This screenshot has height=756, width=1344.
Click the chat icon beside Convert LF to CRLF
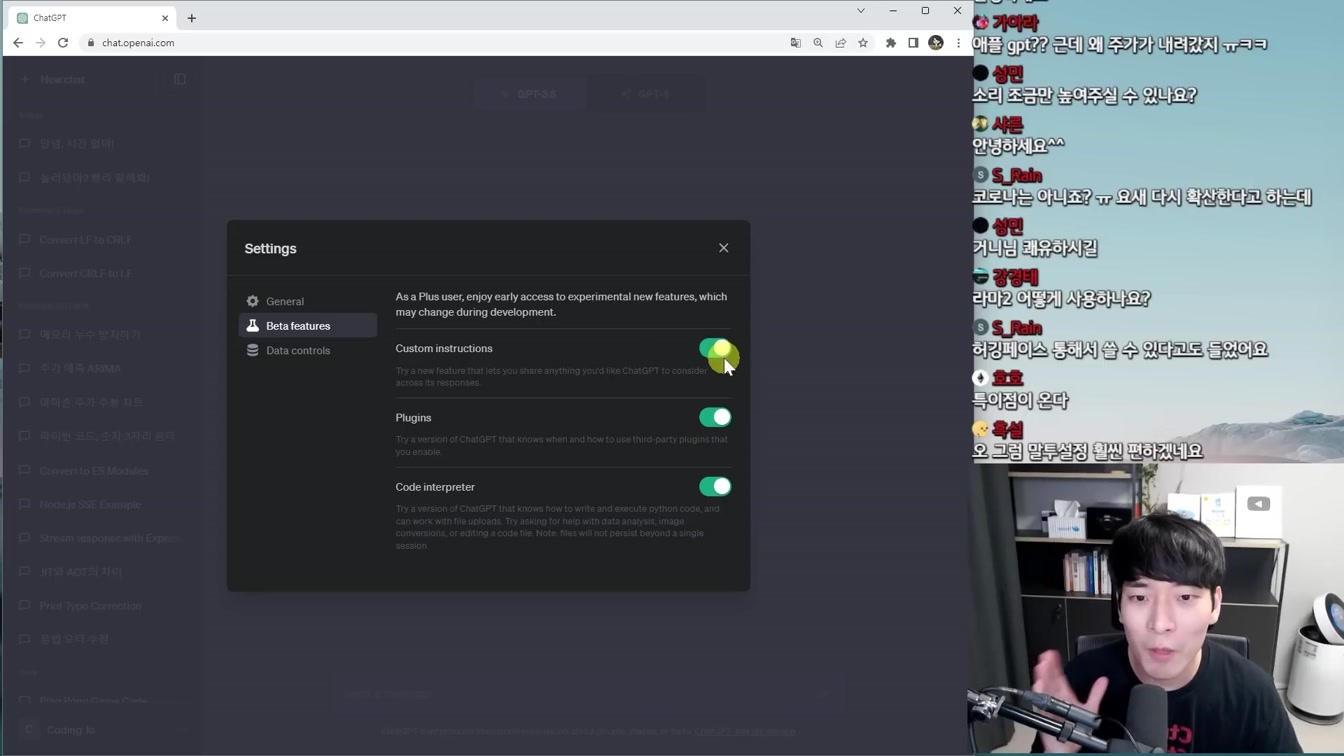25,240
